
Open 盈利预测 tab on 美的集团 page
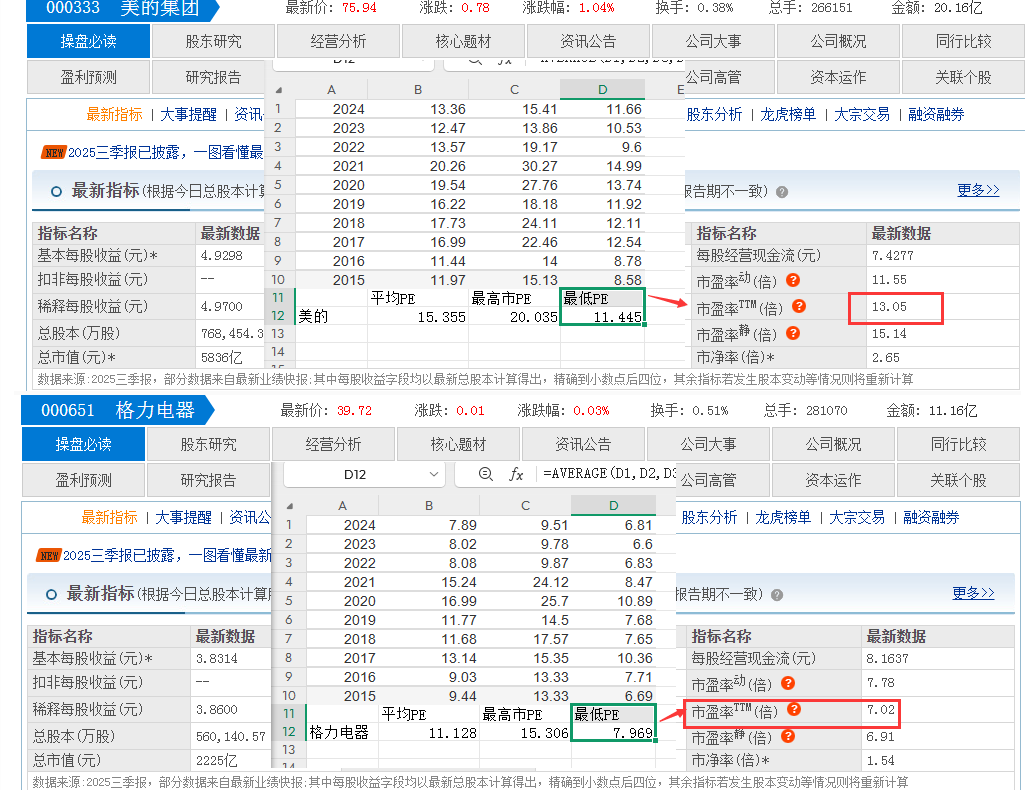[x=88, y=77]
